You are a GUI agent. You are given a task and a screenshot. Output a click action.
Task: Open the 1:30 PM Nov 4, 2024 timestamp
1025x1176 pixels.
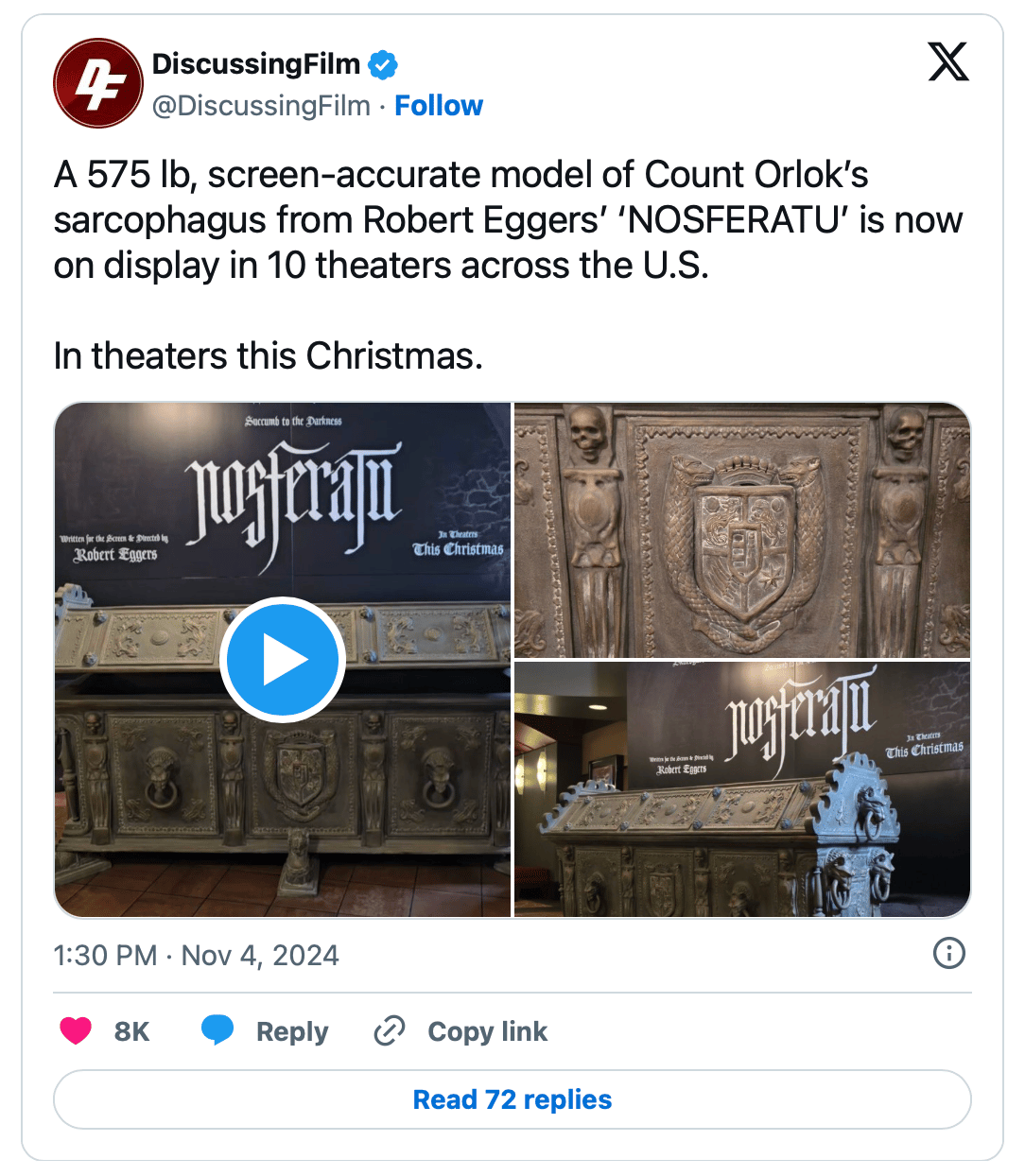[197, 956]
